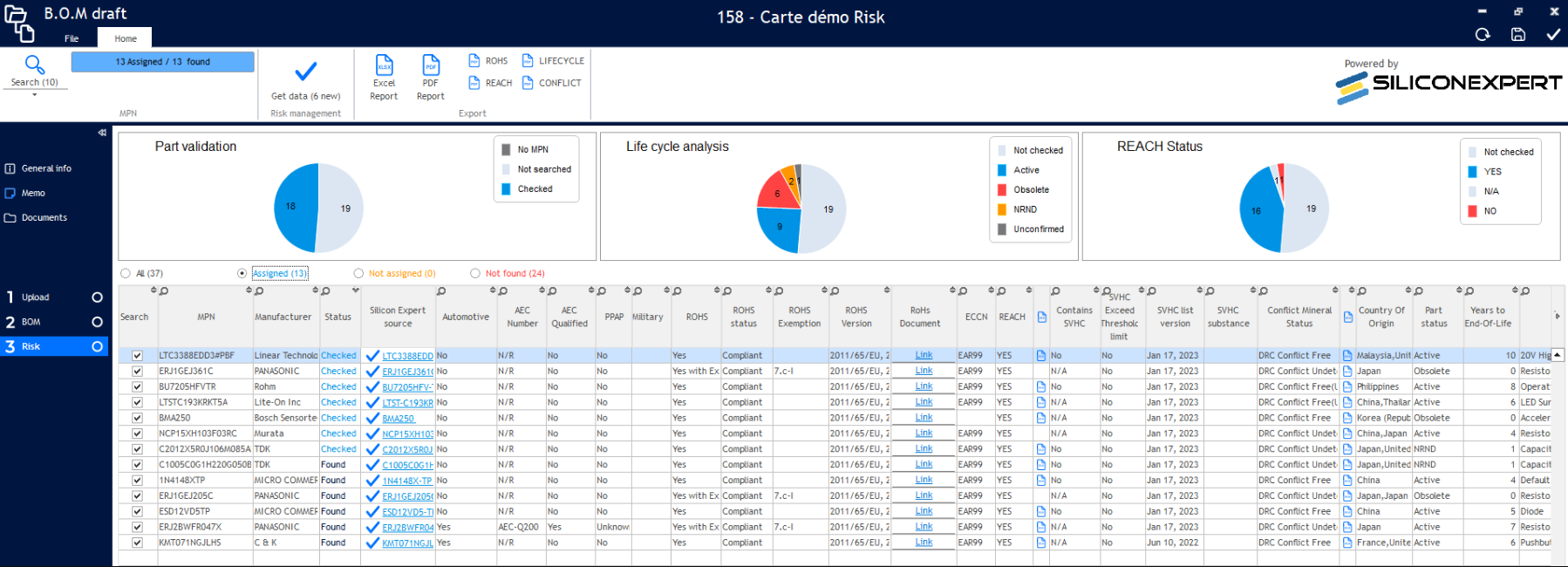Uncheck the LTC3388EDD3#PBF row checkbox
Image resolution: width=1568 pixels, height=567 pixels.
pyautogui.click(x=137, y=356)
